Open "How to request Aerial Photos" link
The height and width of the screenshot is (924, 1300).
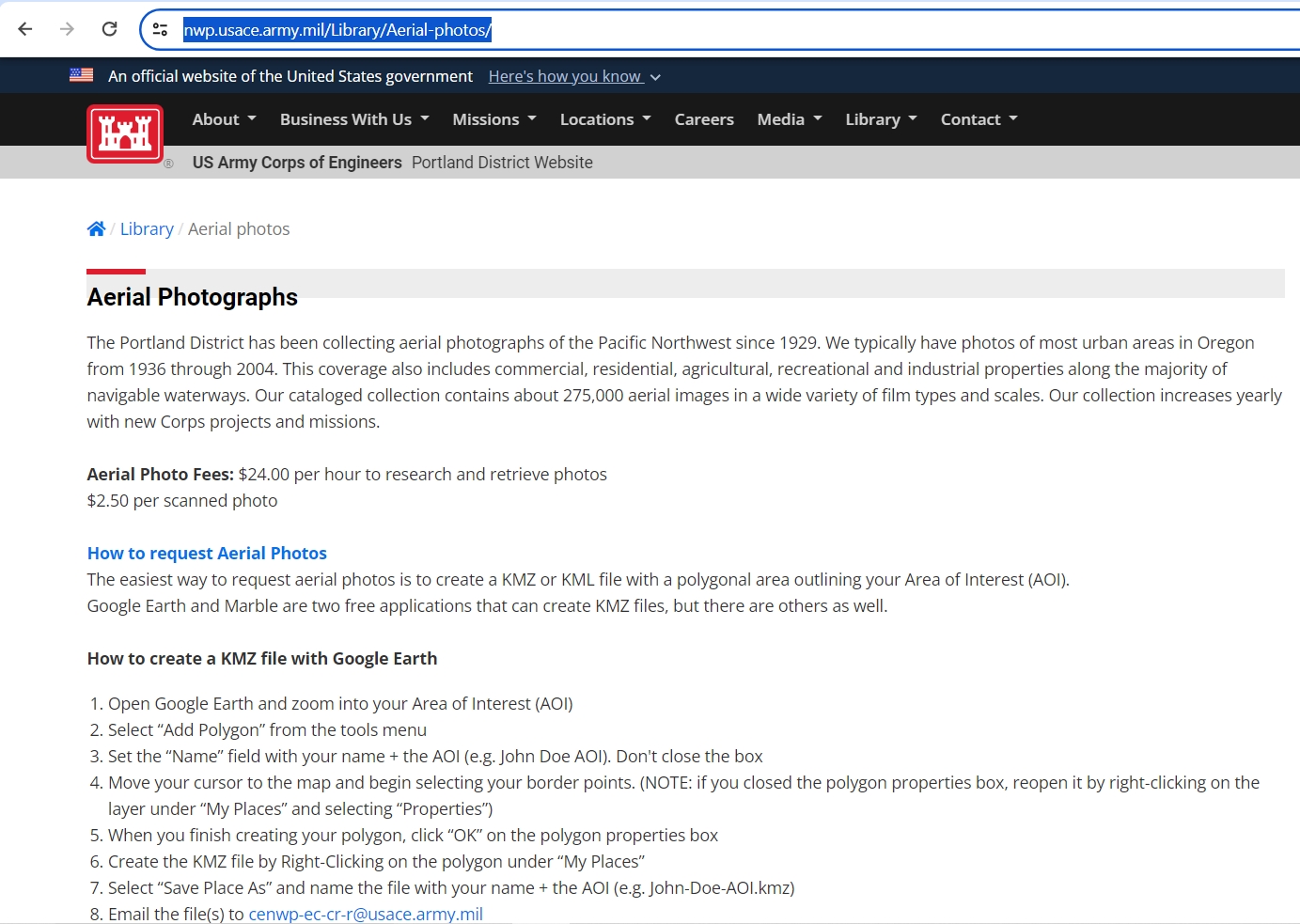tap(207, 554)
